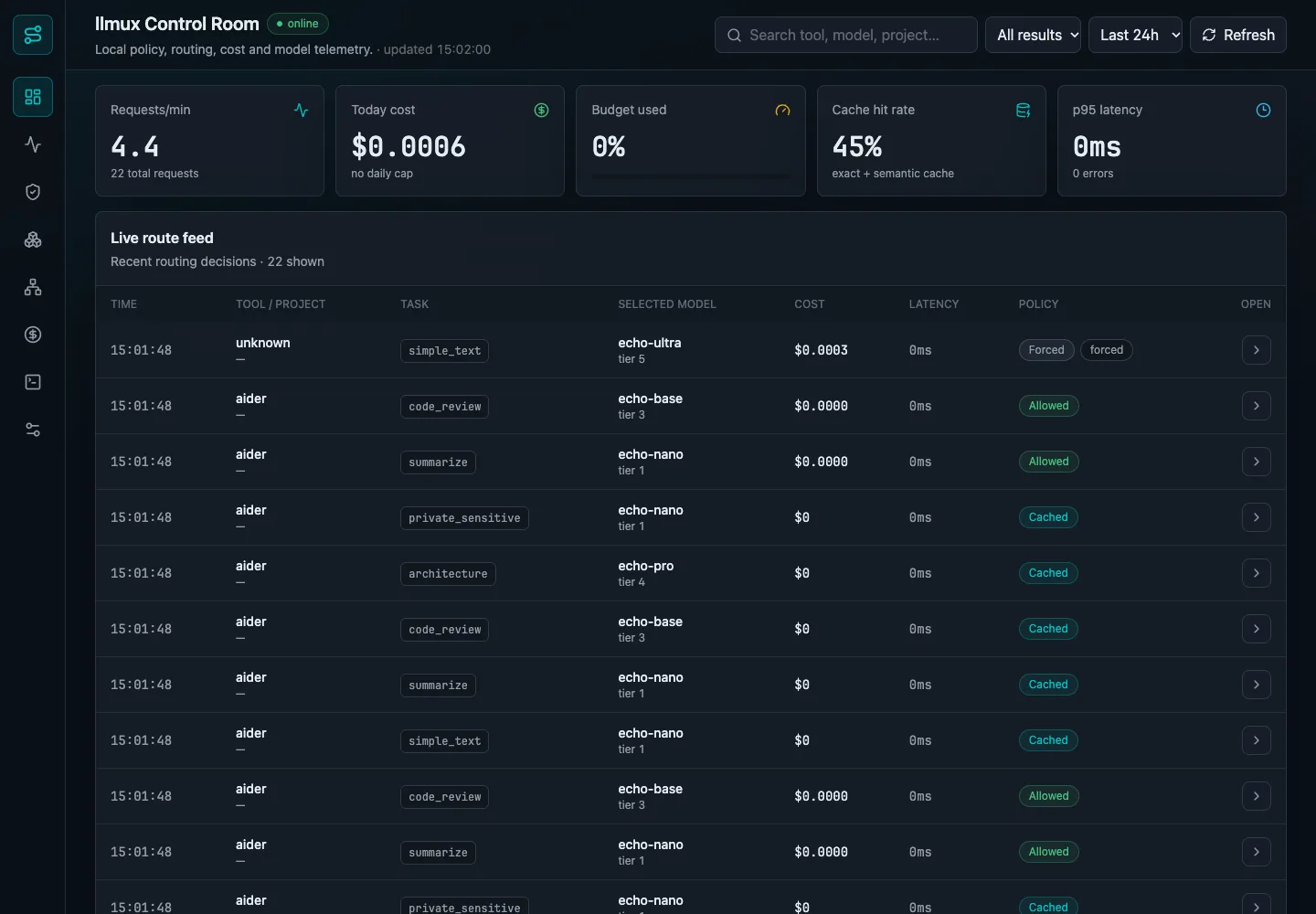
Task: Click the database icon on Cache hit rate card
Action: (x=1023, y=110)
